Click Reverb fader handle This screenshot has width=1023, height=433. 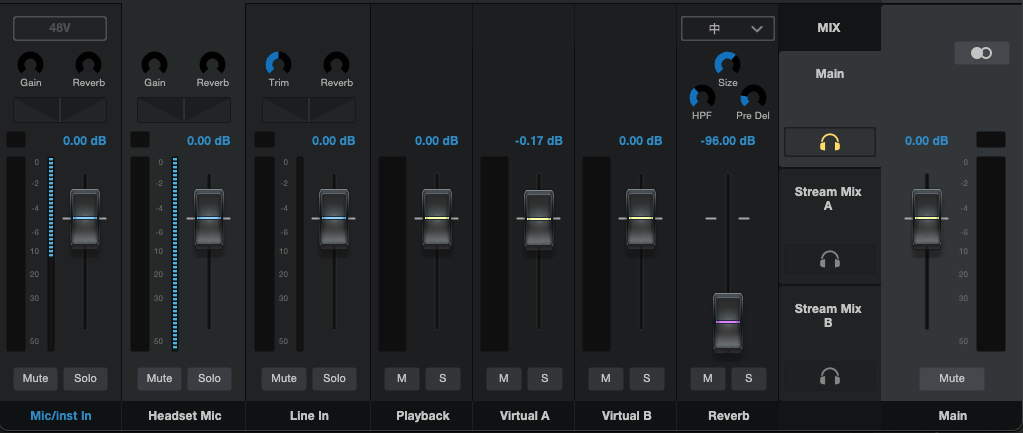coord(727,323)
